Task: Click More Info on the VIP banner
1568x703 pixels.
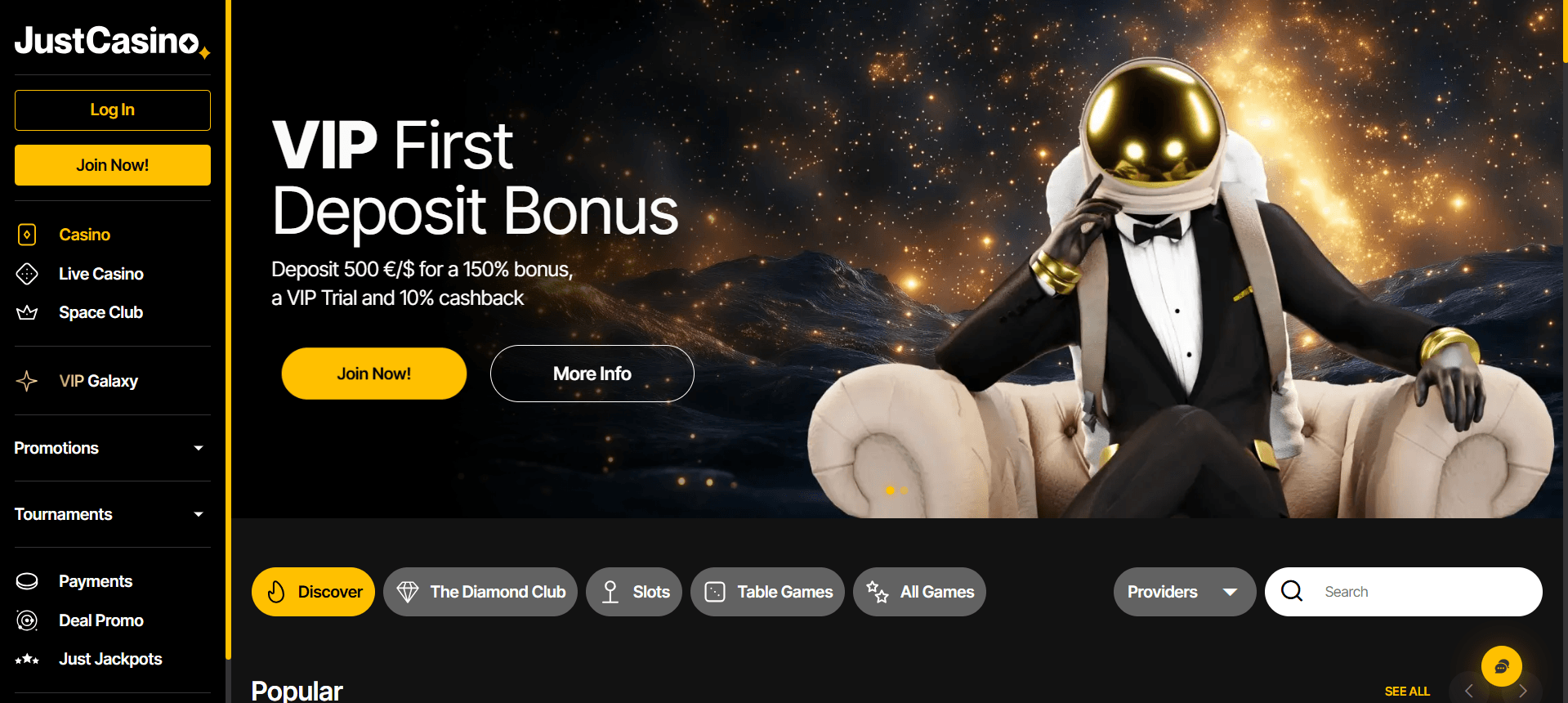Action: [x=592, y=374]
